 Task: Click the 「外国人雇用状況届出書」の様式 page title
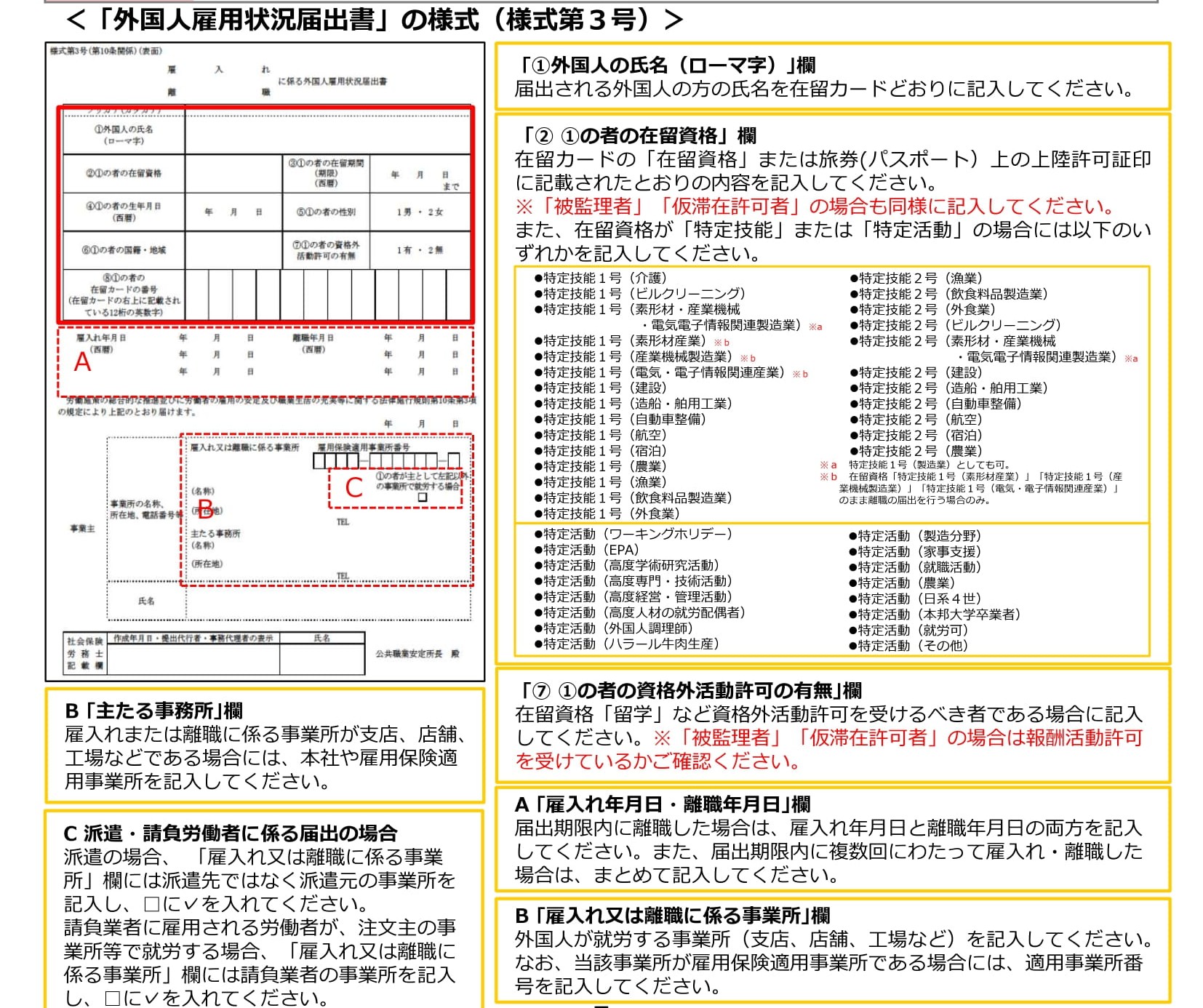375,20
